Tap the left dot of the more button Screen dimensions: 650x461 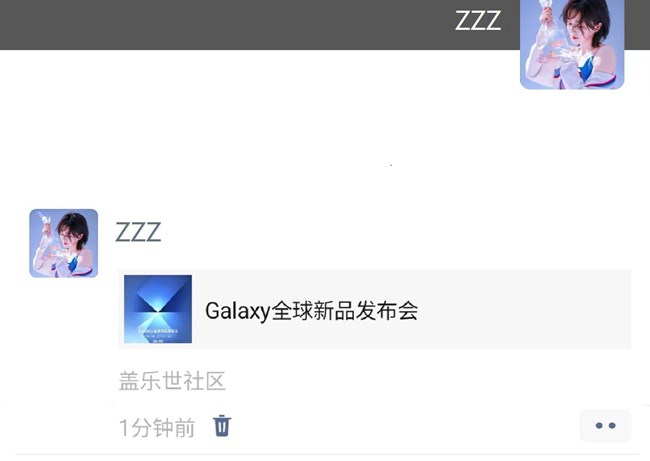click(x=599, y=425)
